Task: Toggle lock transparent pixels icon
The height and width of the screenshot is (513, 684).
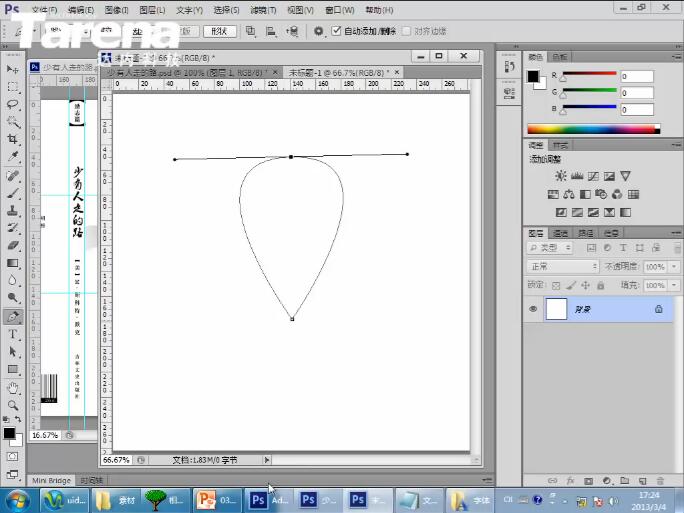Action: pos(556,286)
